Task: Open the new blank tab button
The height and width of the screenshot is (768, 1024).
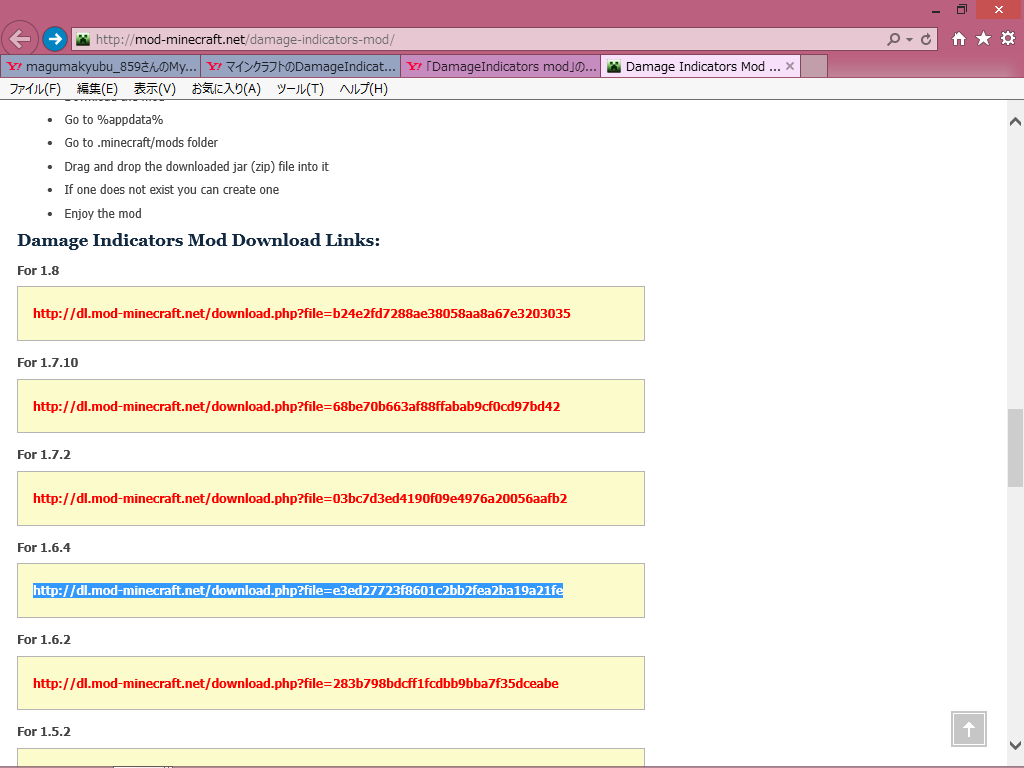Action: coord(815,67)
